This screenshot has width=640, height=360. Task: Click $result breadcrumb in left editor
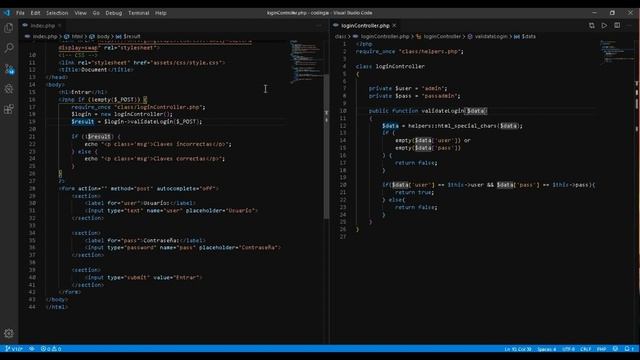tap(131, 36)
